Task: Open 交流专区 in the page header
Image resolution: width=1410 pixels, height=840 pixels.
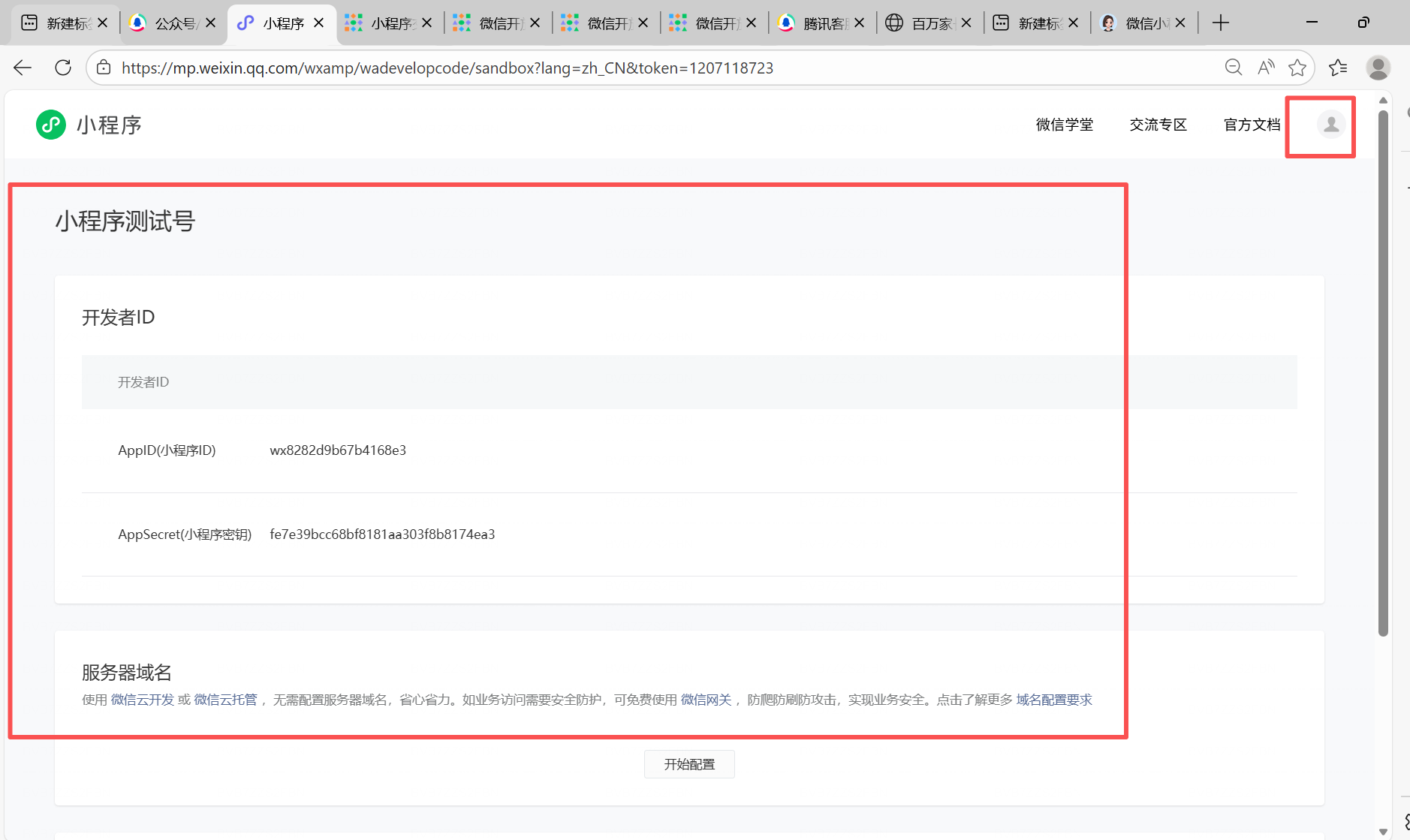Action: (x=1158, y=125)
